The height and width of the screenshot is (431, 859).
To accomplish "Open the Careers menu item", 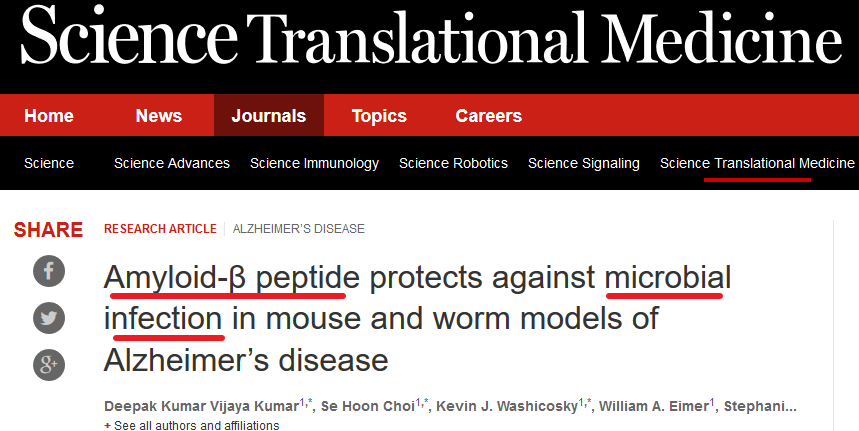I will pos(489,116).
